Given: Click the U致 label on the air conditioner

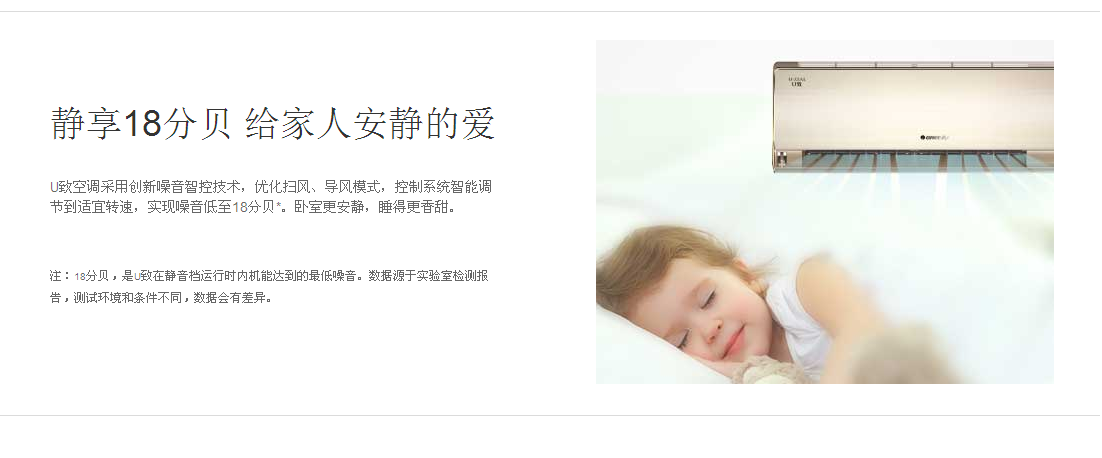Looking at the screenshot, I should tap(796, 82).
